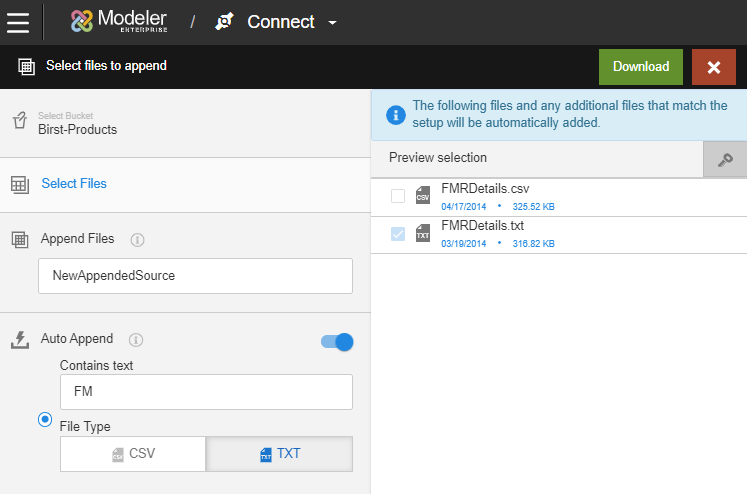This screenshot has width=747, height=494.
Task: Click the Contains text input field
Action: (x=205, y=392)
